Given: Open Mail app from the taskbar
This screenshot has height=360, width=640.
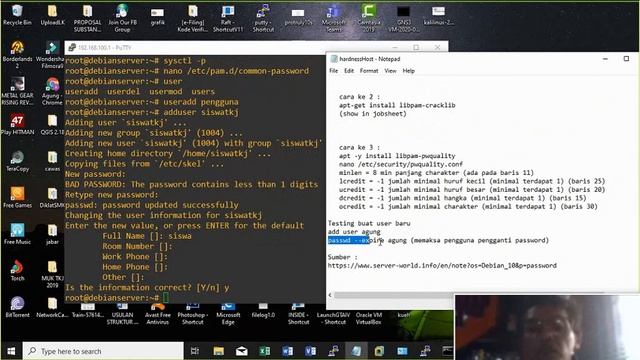Looking at the screenshot, I should pos(242,351).
